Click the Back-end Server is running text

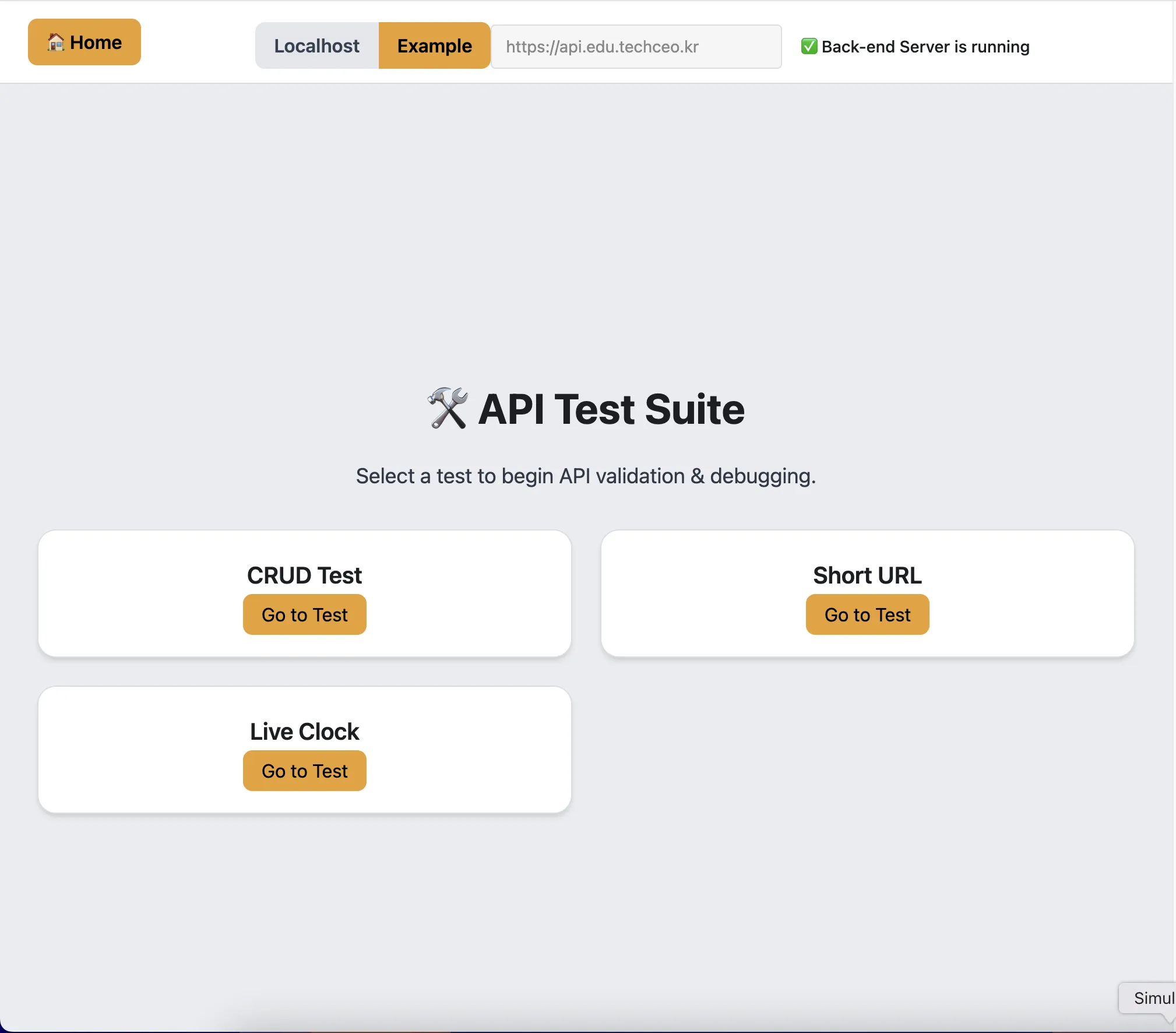click(x=925, y=47)
